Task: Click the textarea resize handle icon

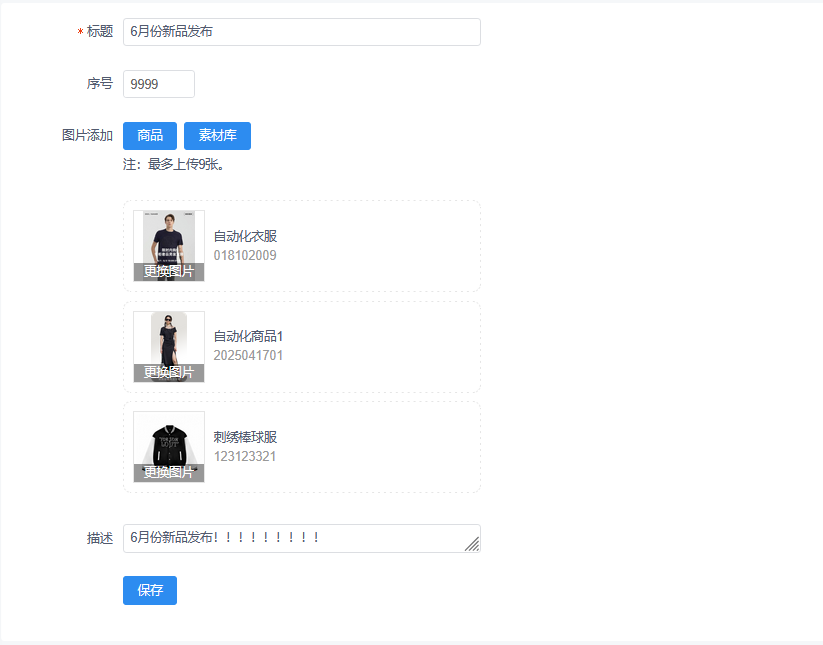Action: 472,544
